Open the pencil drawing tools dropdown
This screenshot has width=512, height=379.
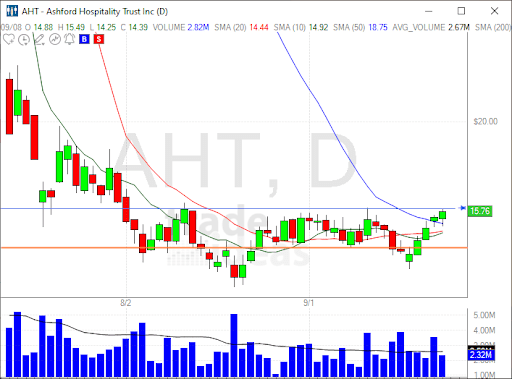point(39,40)
